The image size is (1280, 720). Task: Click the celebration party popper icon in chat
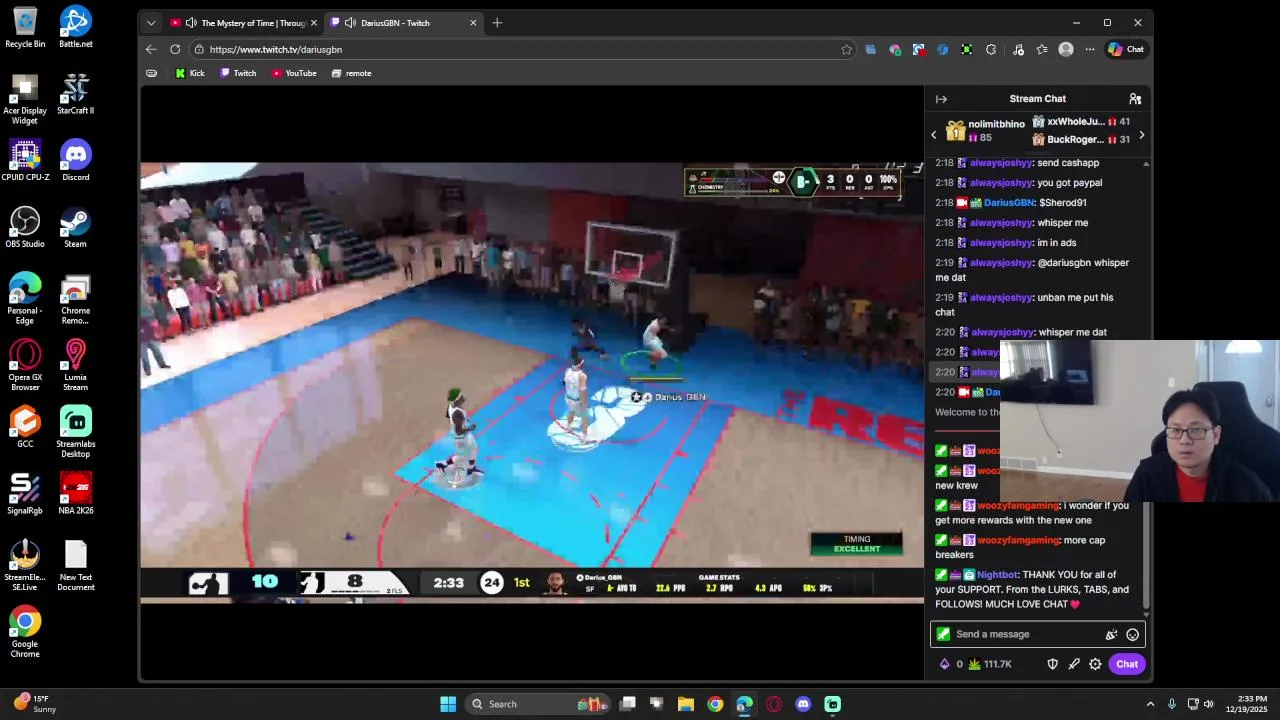[1111, 634]
